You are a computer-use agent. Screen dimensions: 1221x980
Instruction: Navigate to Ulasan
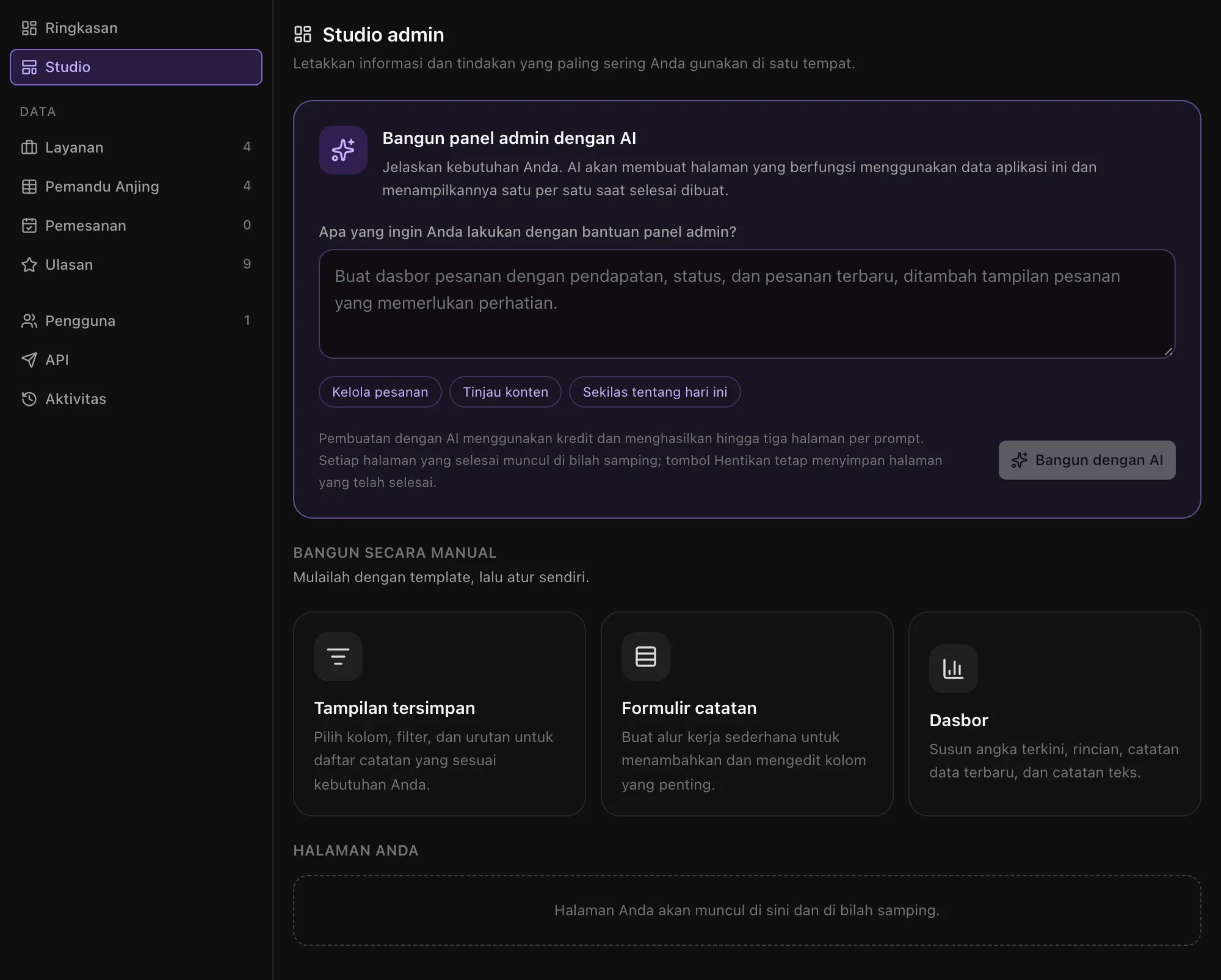136,265
